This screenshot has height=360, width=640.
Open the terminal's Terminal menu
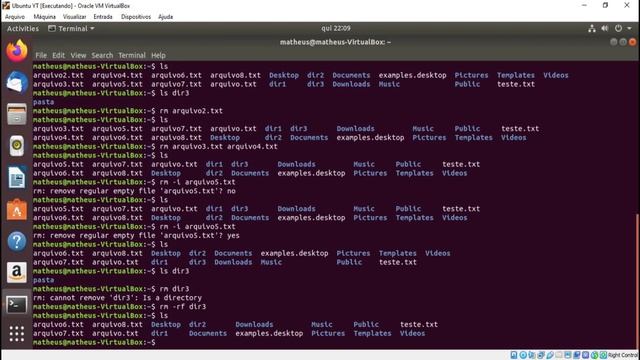pyautogui.click(x=132, y=55)
